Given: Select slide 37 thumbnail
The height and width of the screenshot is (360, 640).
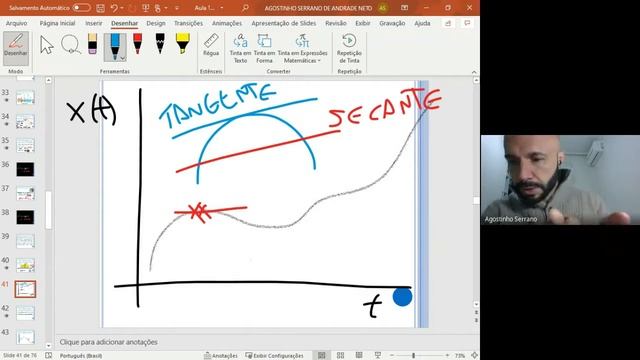Looking at the screenshot, I should click(25, 193).
